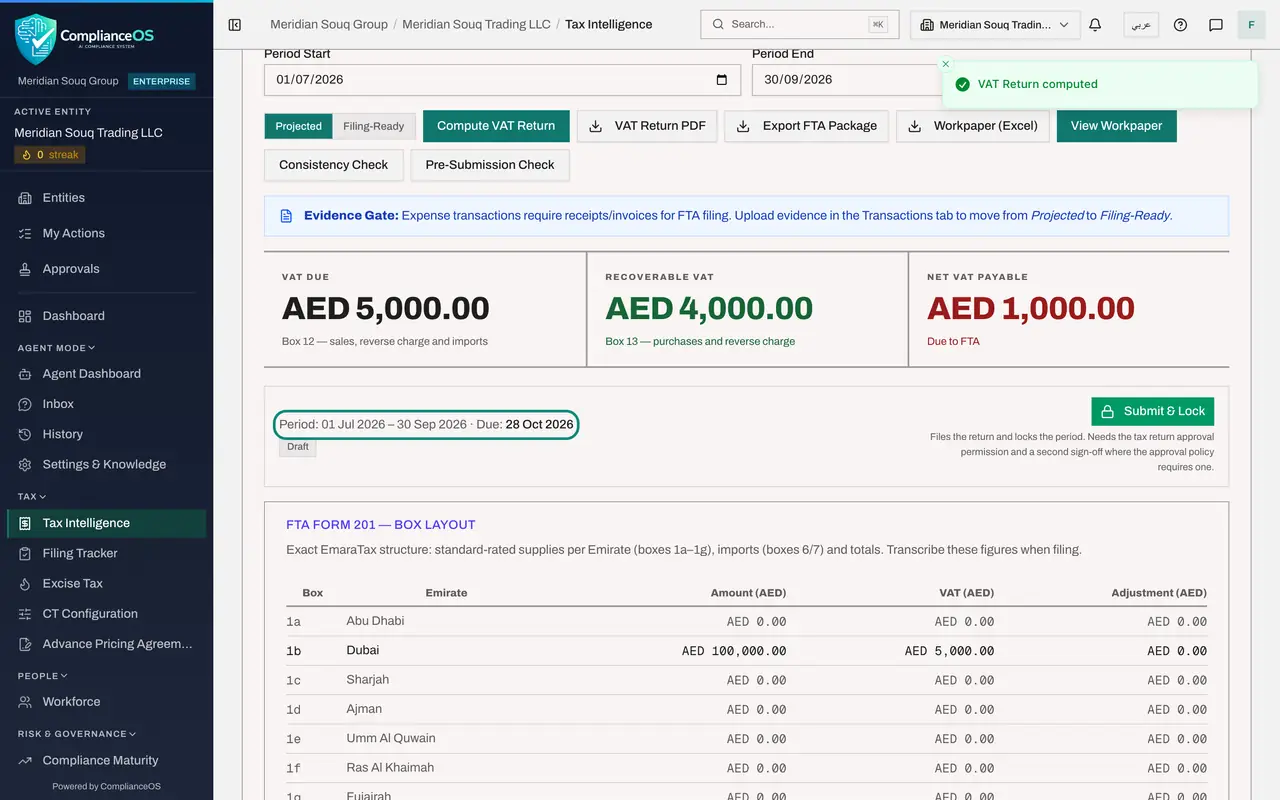The image size is (1280, 800).
Task: Focus the Search field
Action: pyautogui.click(x=799, y=25)
